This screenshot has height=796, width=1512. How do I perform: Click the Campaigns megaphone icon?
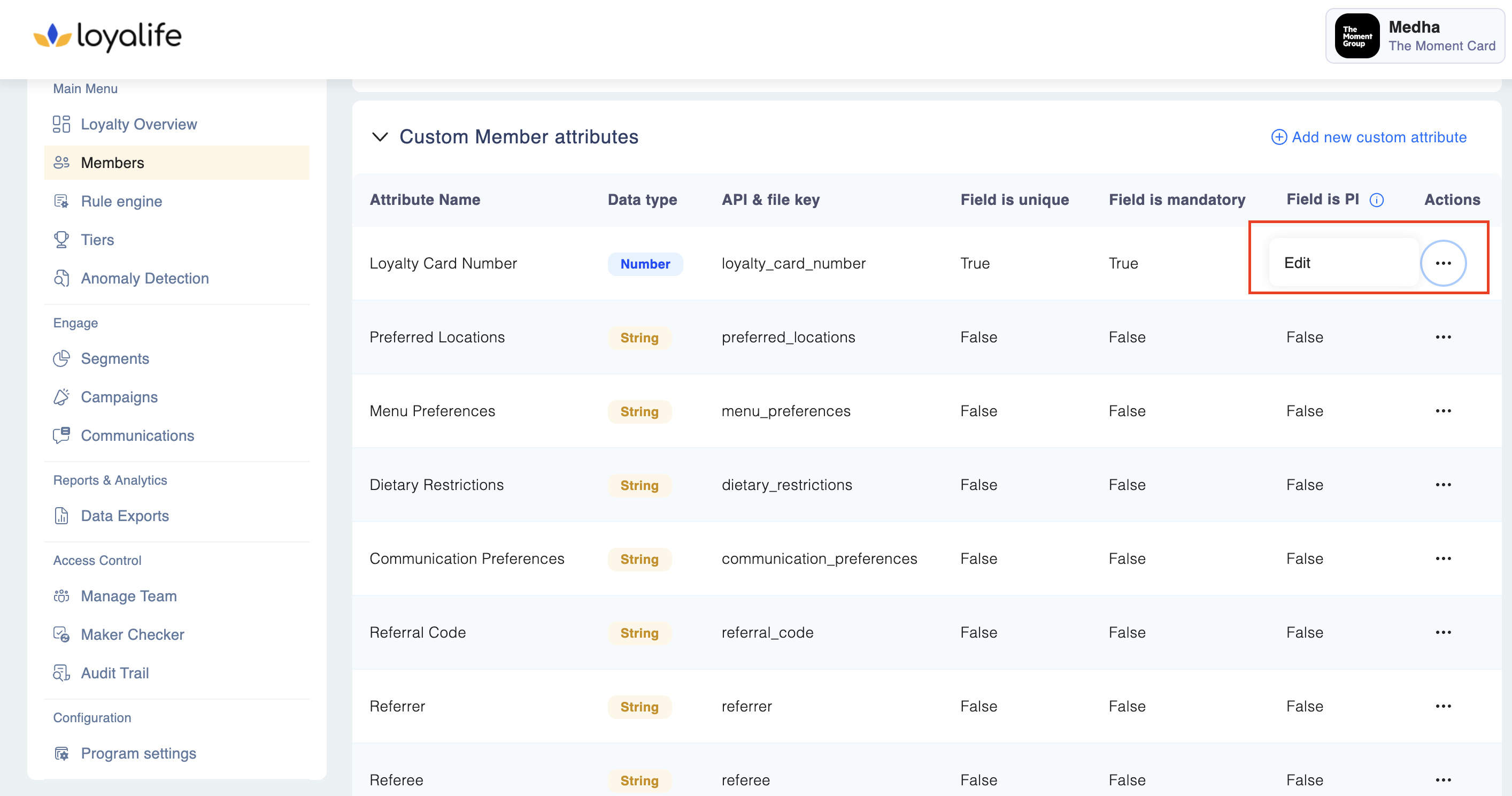click(61, 397)
